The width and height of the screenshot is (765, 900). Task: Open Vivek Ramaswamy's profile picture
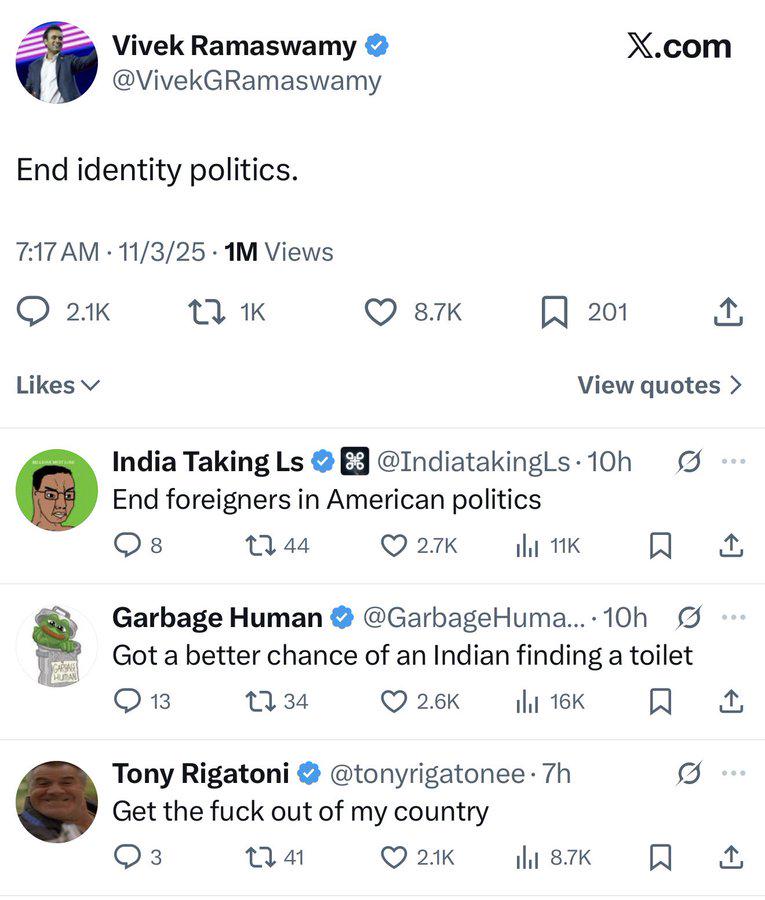pyautogui.click(x=56, y=63)
